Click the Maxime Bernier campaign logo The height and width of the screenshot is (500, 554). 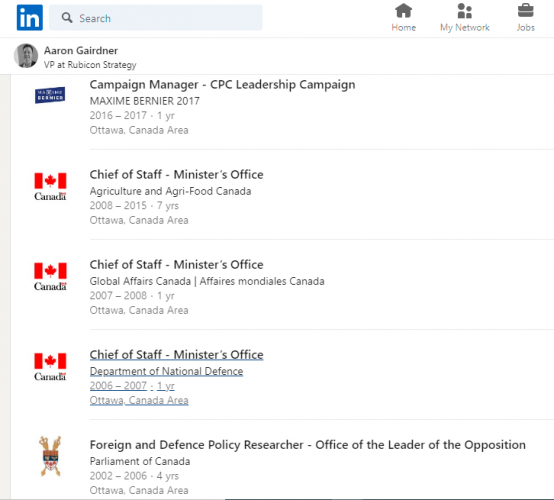tap(50, 95)
